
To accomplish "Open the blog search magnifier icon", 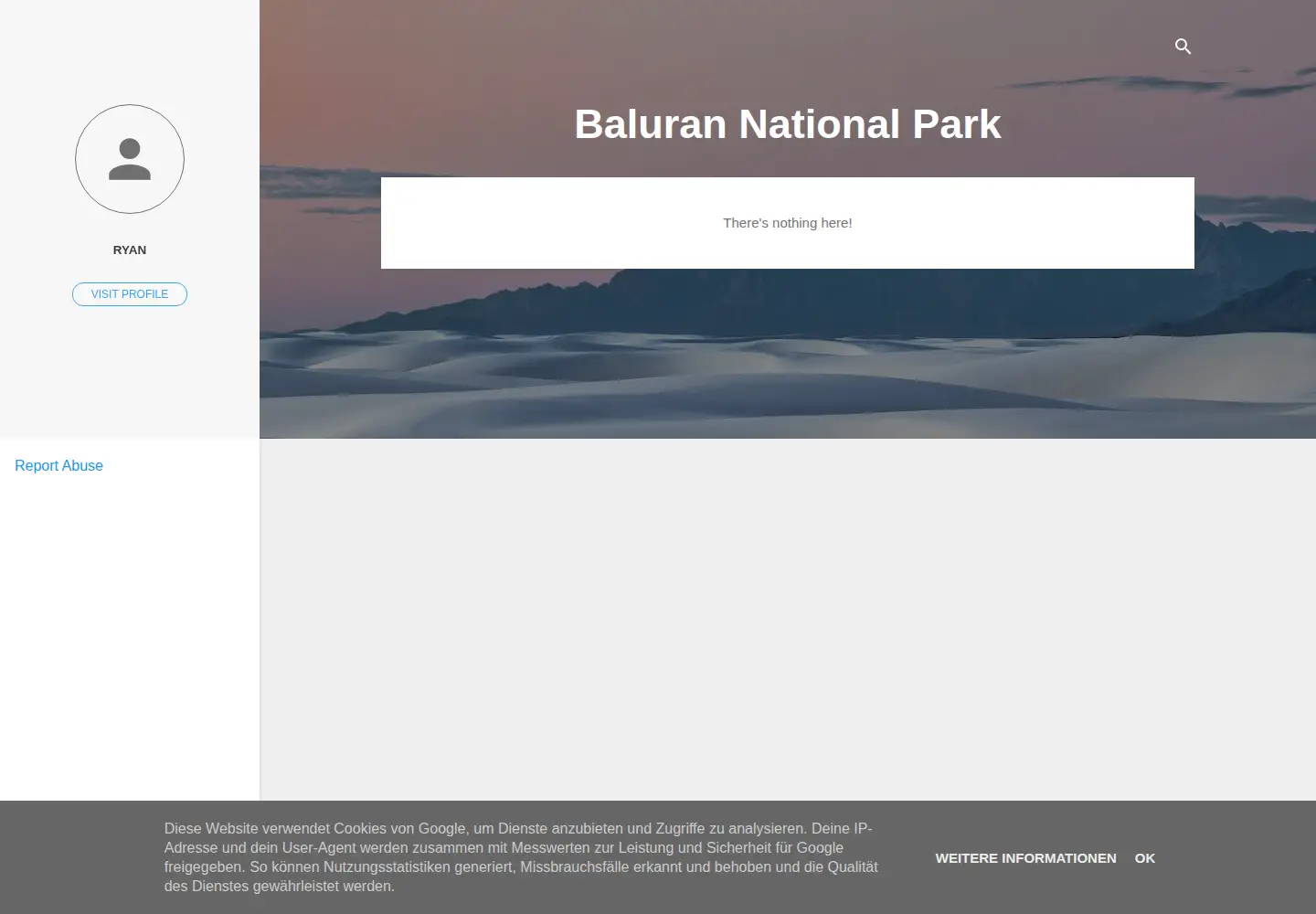I will tap(1183, 46).
